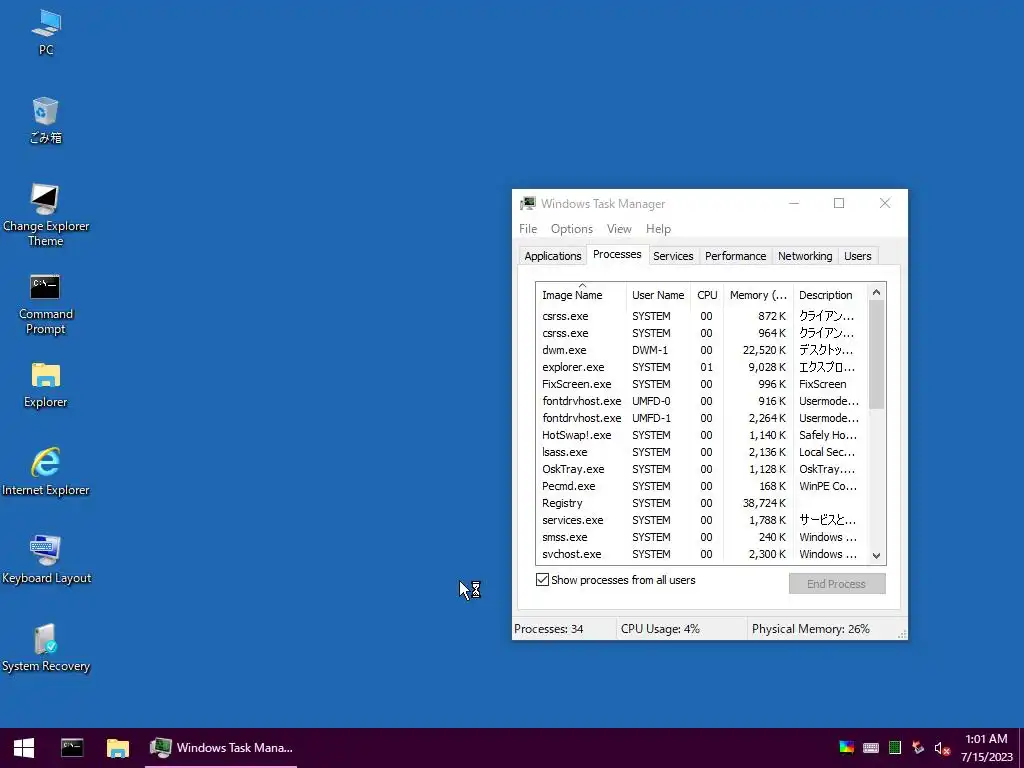This screenshot has height=768, width=1024.
Task: Click the process list scroll down arrow
Action: point(876,556)
